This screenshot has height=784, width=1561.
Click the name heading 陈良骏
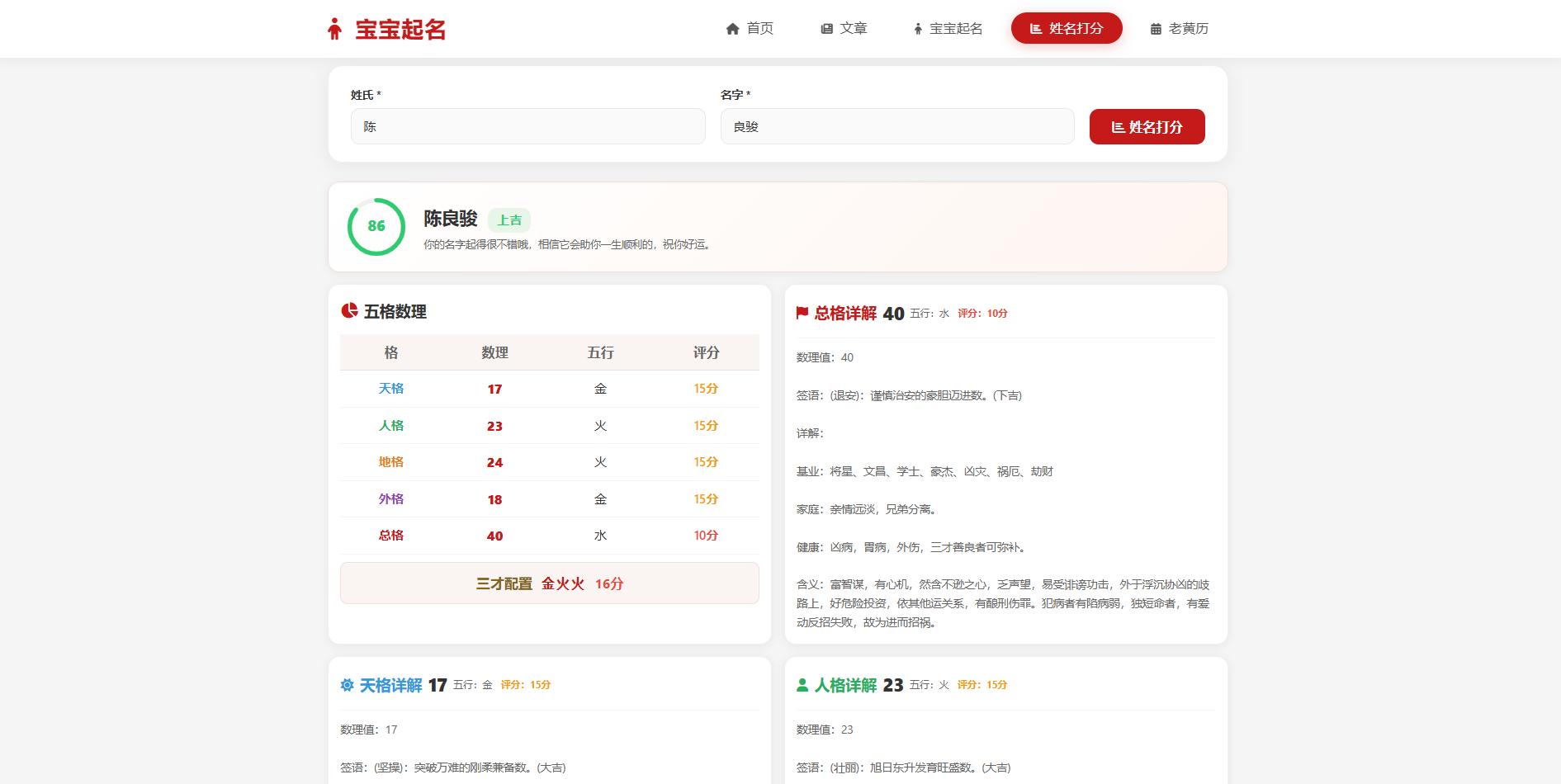(x=451, y=219)
